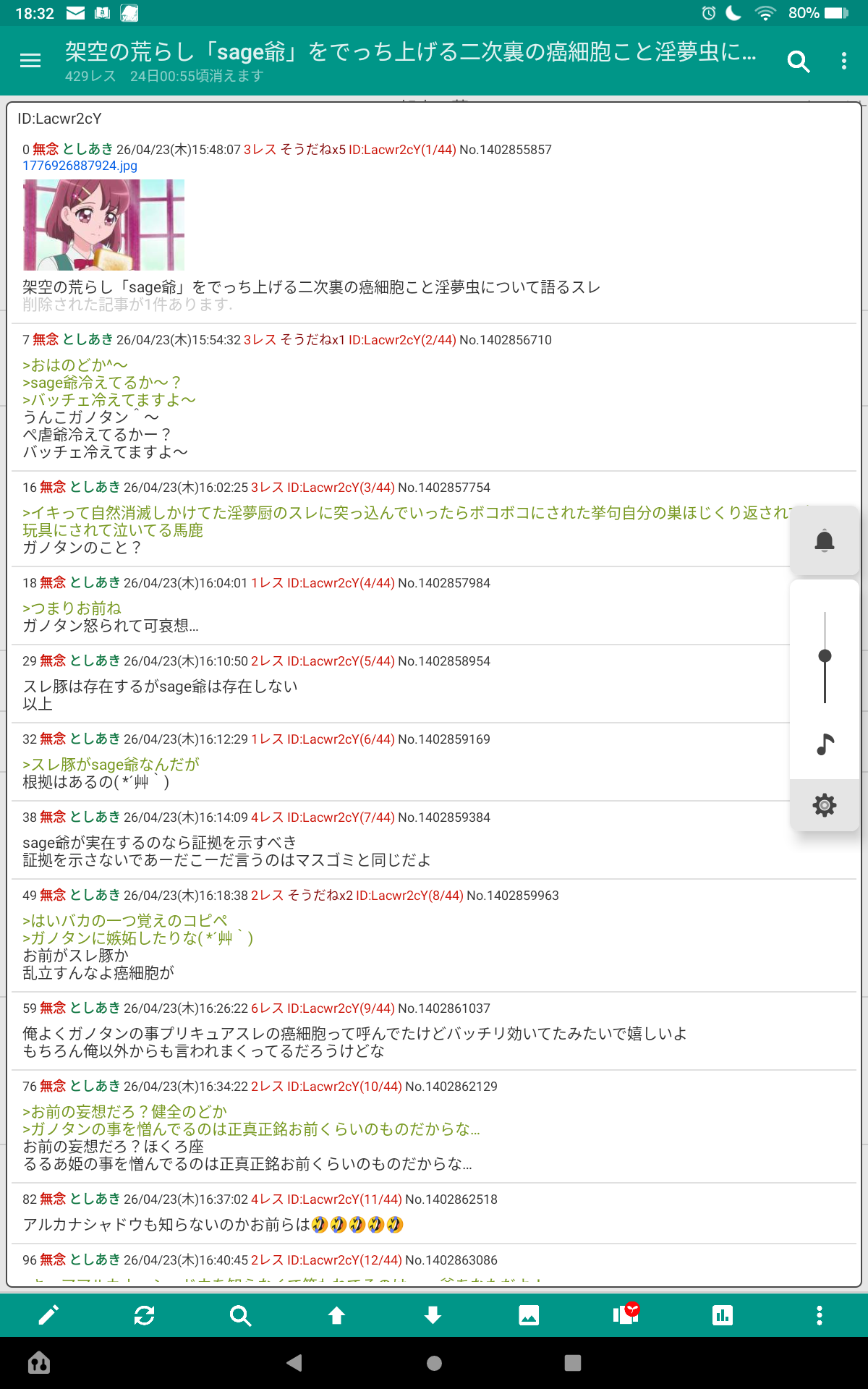Open sound settings gear in volume panel
This screenshot has width=868, height=1389.
[x=825, y=805]
